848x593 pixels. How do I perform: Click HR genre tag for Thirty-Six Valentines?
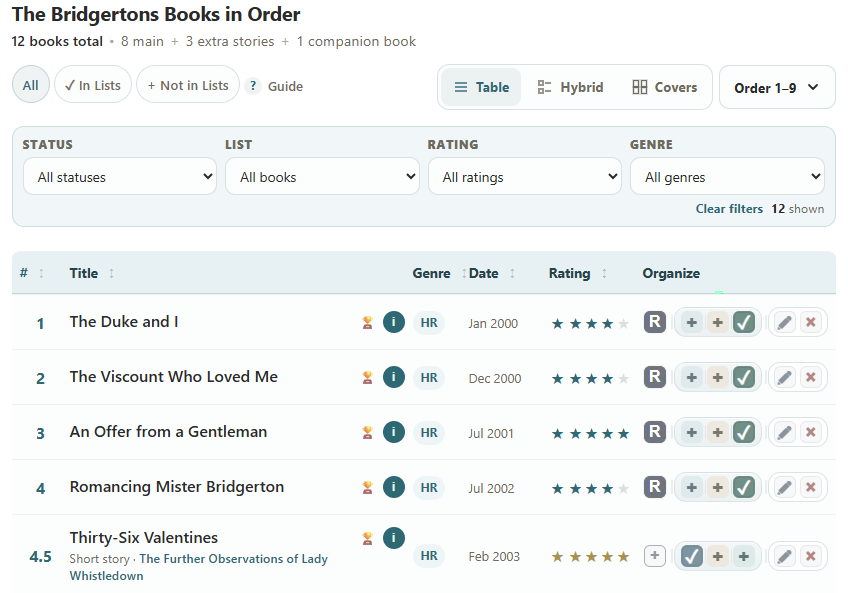click(429, 556)
